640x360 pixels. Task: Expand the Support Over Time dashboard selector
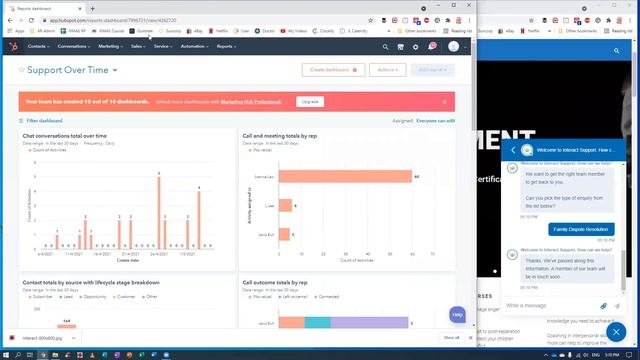click(x=115, y=70)
